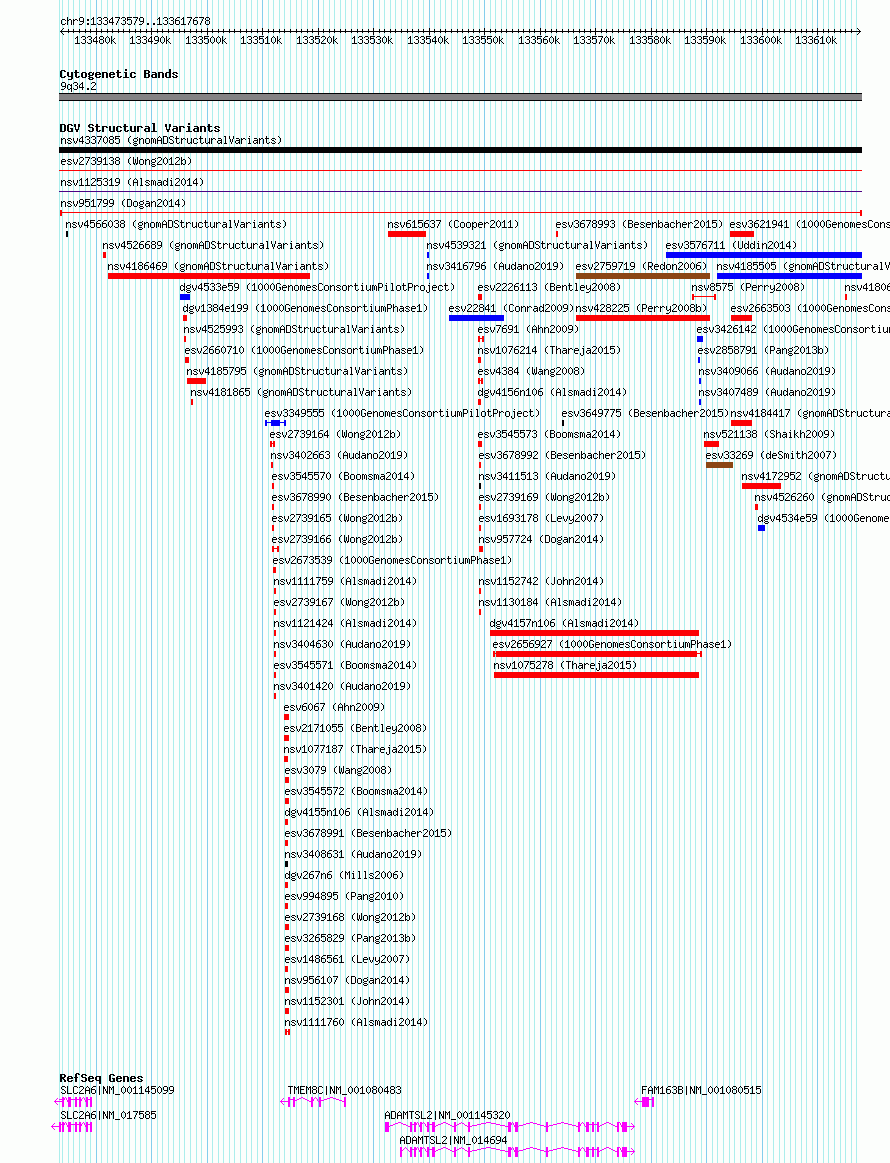Select the brown bar under esv2759719
Screen dimensions: 890x1163
click(643, 276)
